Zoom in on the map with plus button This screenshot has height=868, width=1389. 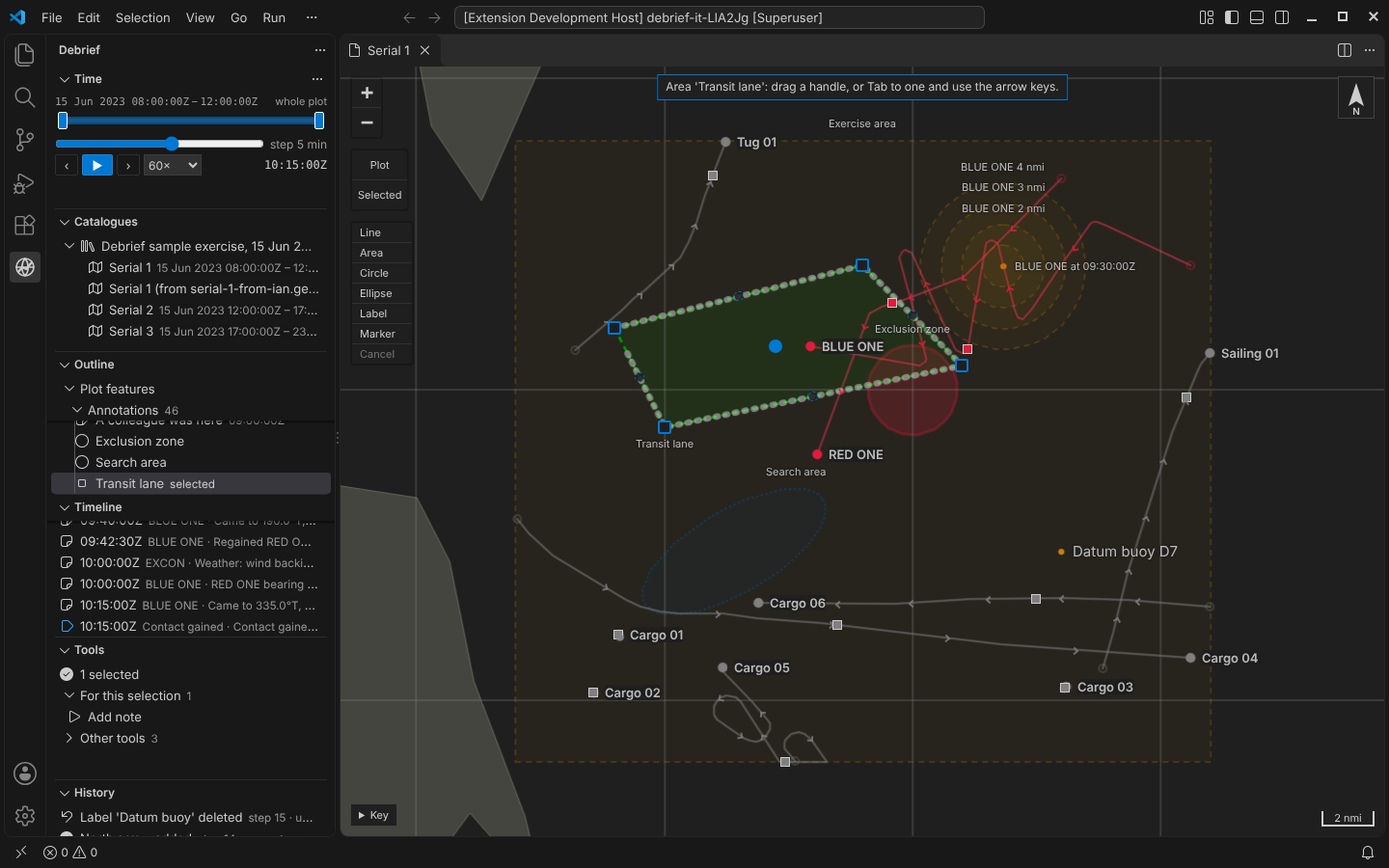point(367,93)
